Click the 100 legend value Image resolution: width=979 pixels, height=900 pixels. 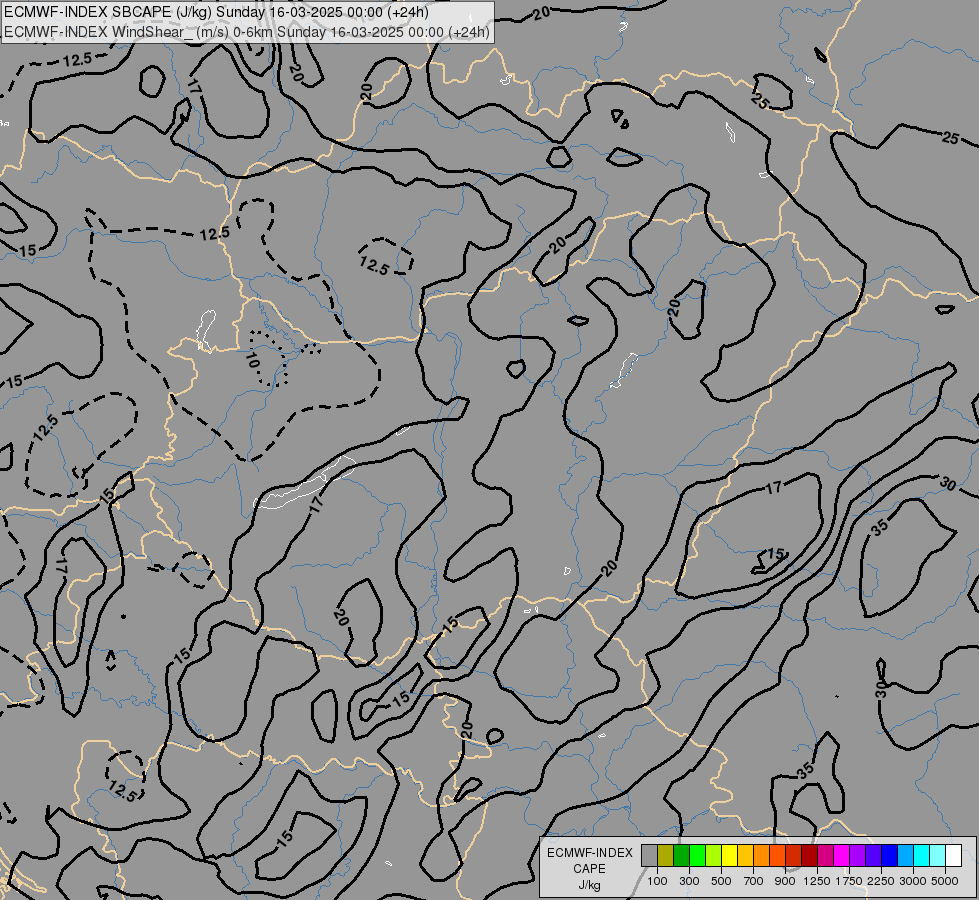click(x=657, y=881)
